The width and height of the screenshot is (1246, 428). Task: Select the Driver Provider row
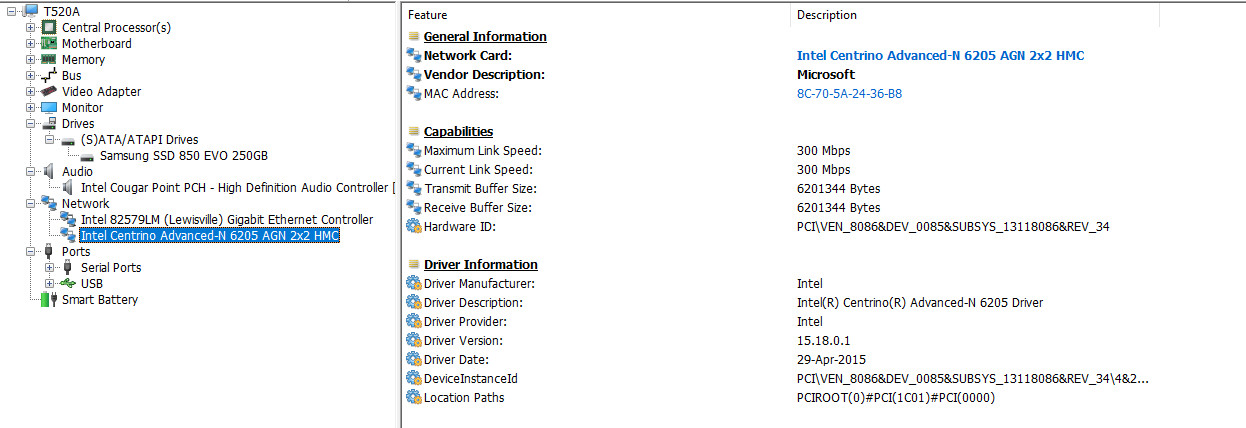(x=825, y=322)
